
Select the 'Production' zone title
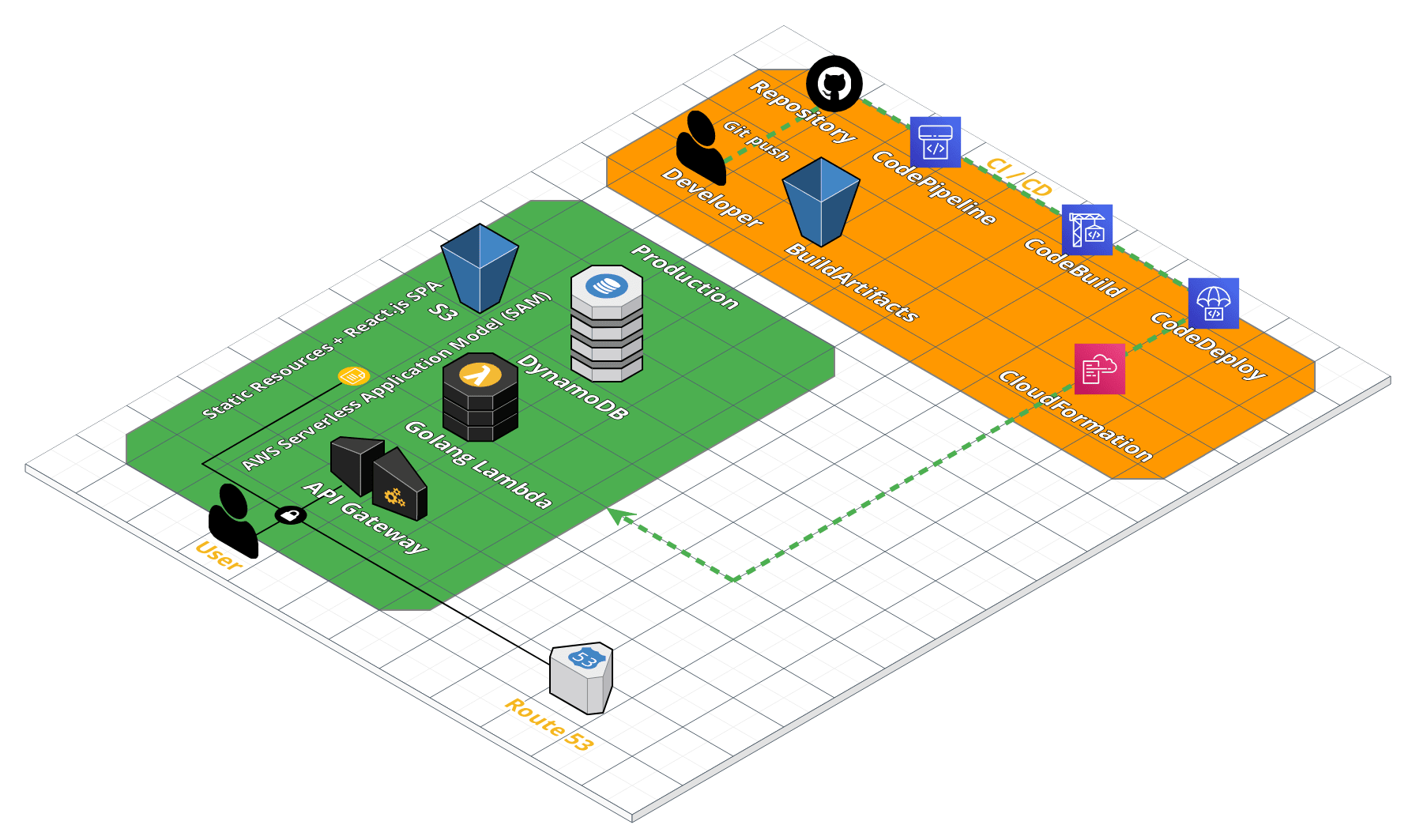(x=685, y=277)
